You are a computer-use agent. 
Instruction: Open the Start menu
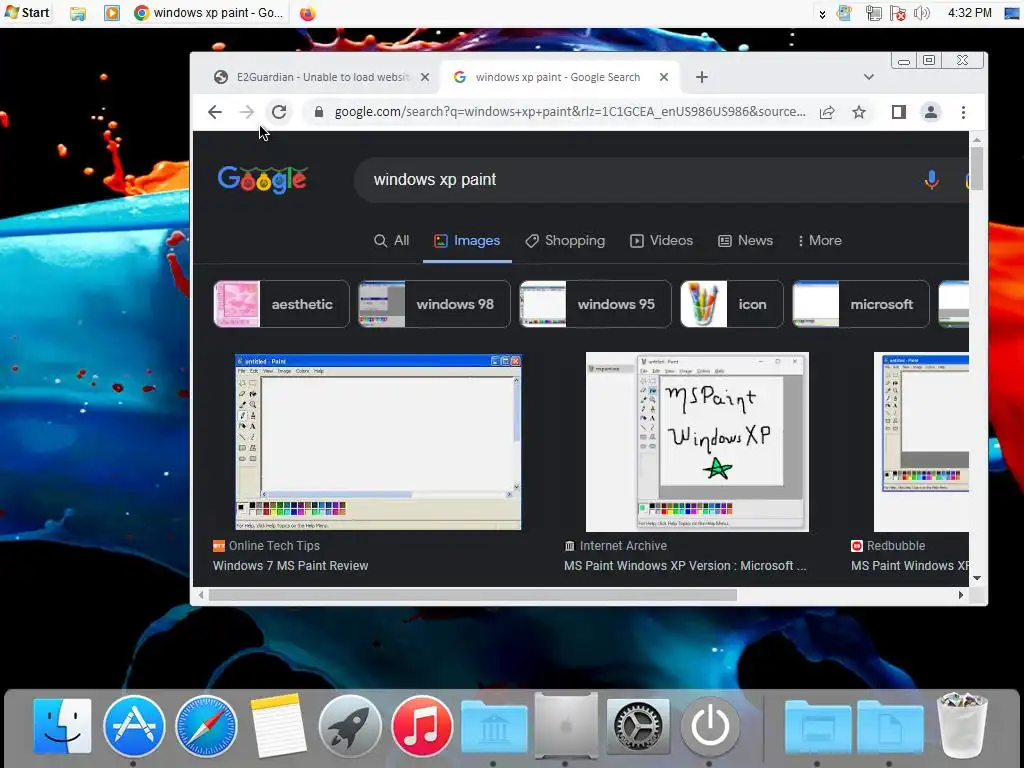(27, 12)
